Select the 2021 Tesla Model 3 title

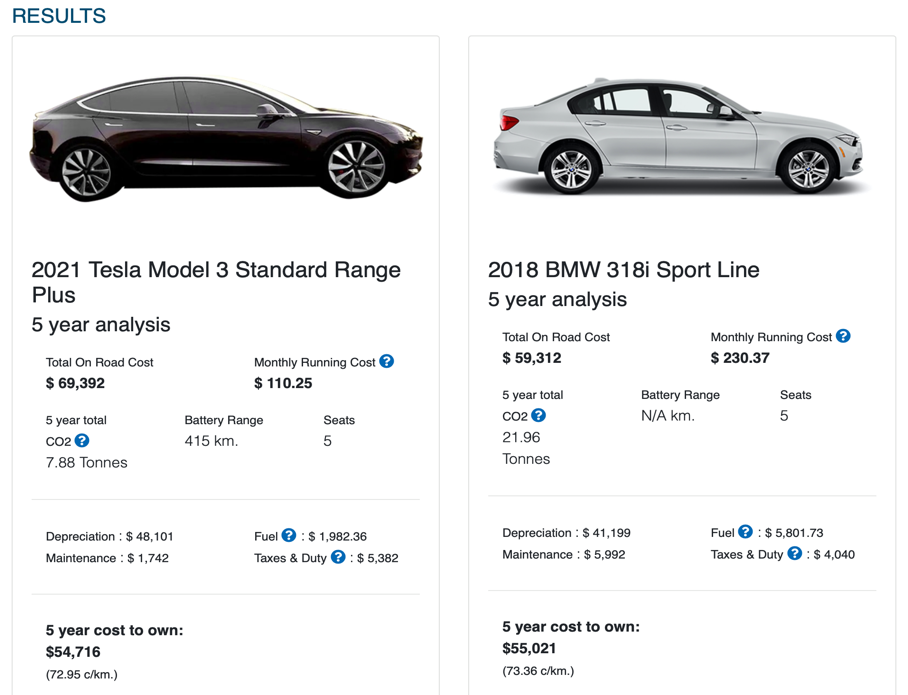[216, 282]
